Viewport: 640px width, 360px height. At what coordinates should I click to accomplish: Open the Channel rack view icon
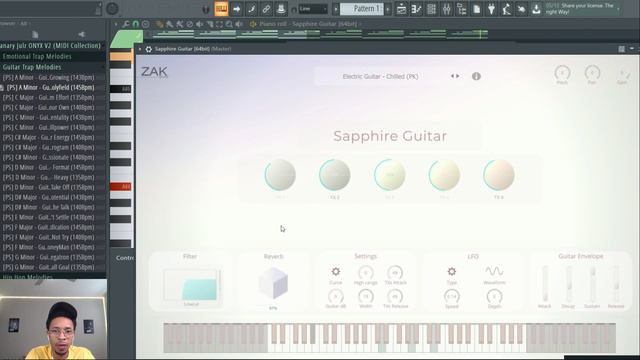[x=431, y=9]
